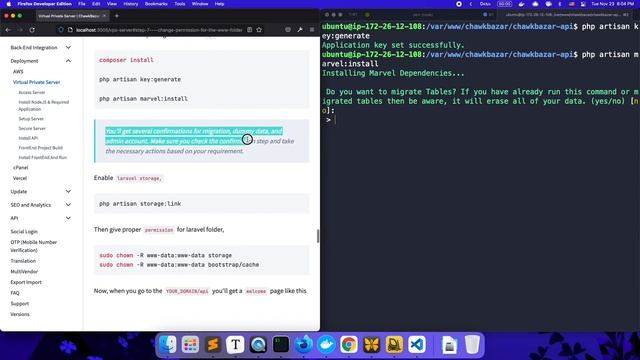Open QuickTime Player from the dock

coord(258,344)
